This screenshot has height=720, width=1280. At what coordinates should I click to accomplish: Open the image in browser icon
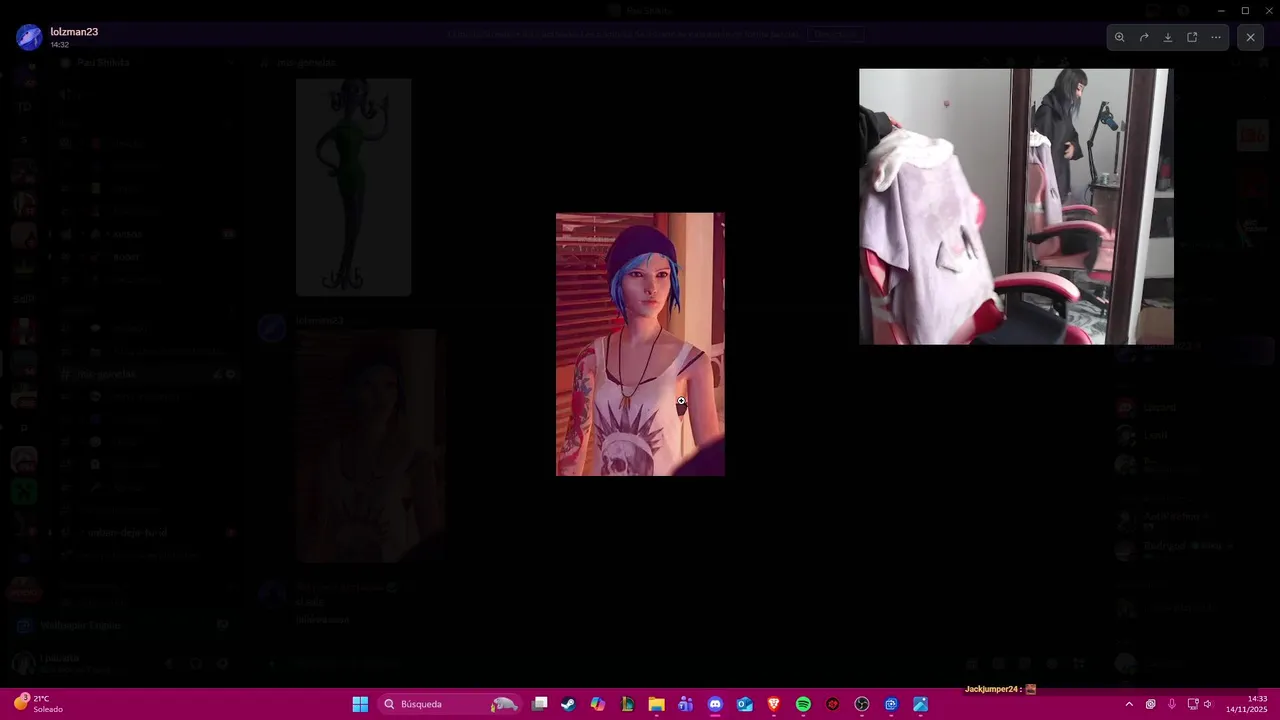pos(1192,37)
